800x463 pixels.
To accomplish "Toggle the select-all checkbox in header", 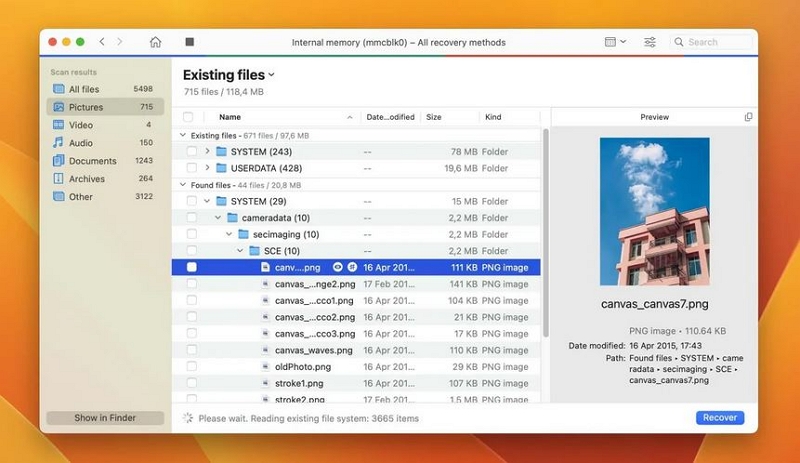I will tap(188, 117).
